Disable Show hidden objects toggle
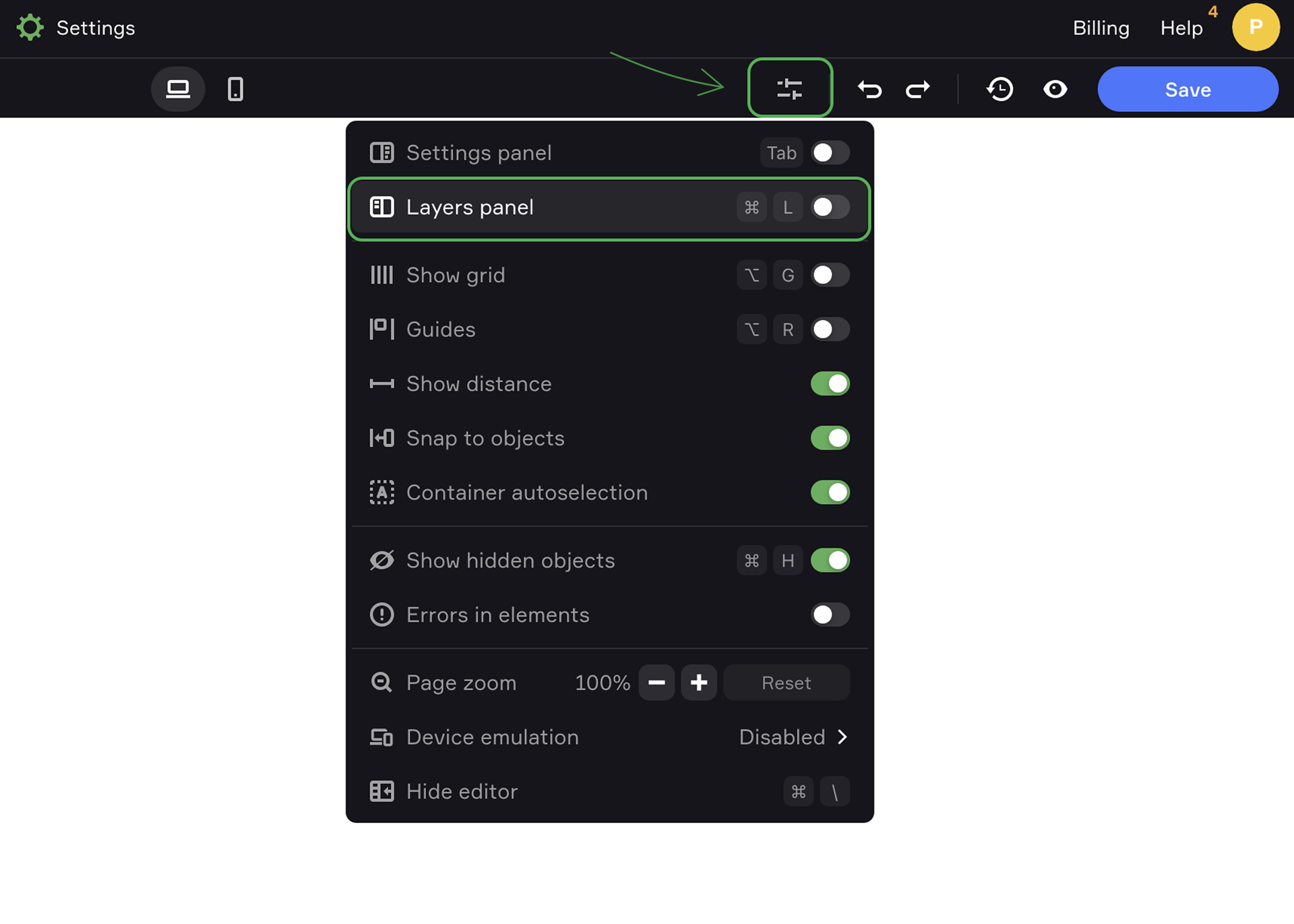Screen dimensions: 1294x924 pos(830,561)
